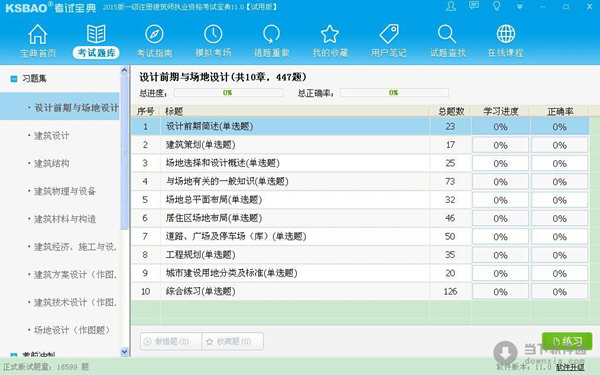600x375 pixels.
Task: Select row 居住区场地布局(单选题)
Action: pos(360,218)
